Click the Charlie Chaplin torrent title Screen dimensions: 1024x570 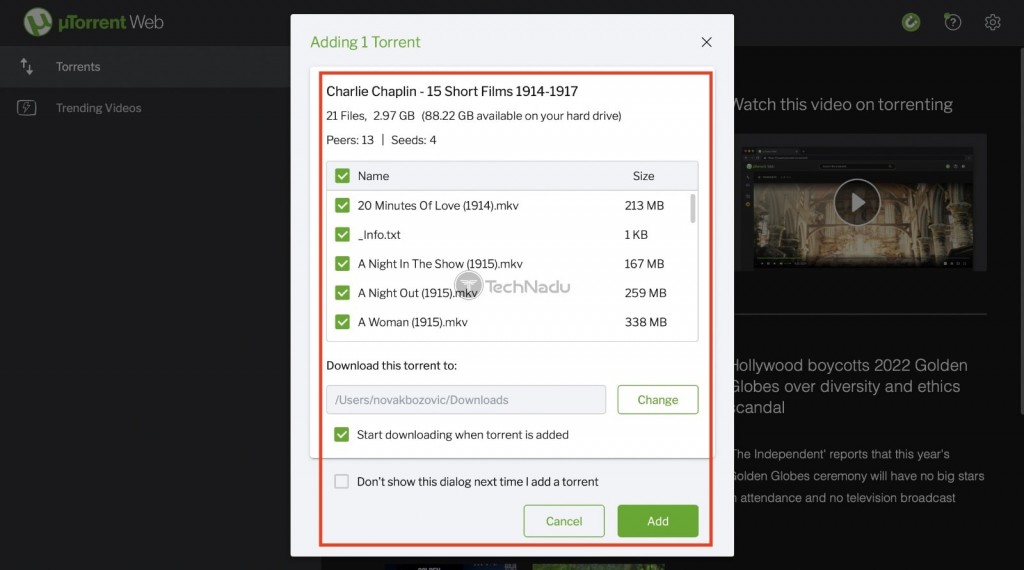pos(452,91)
